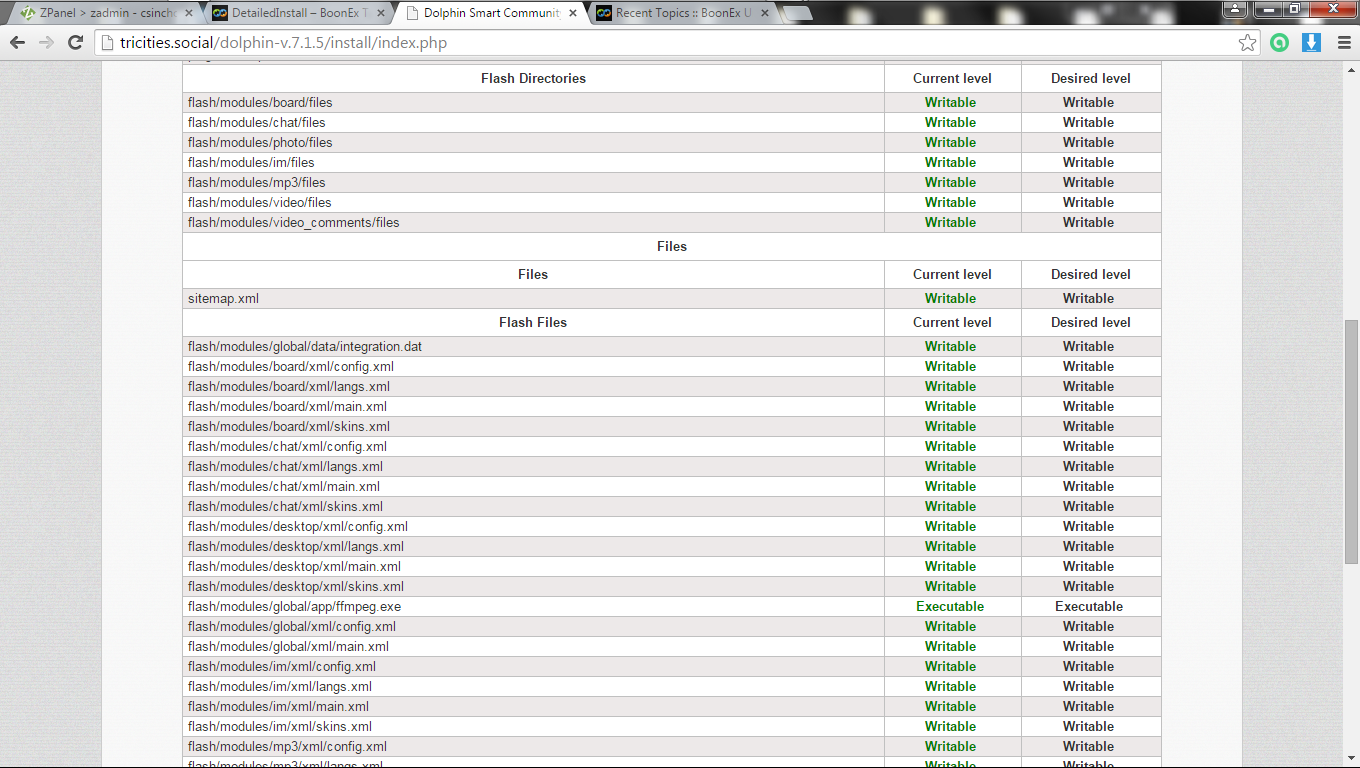Click flash/modules/desktop/xml/main.xml path
The height and width of the screenshot is (768, 1360).
(x=294, y=566)
